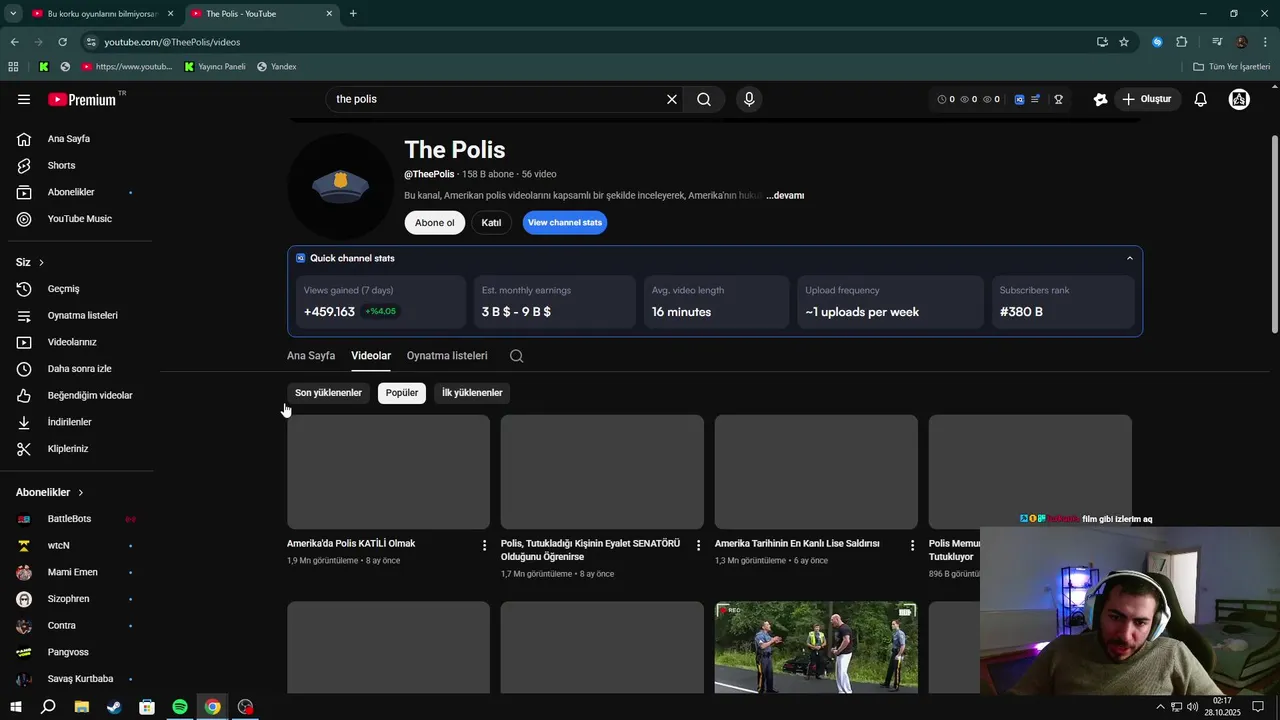
Task: Open the star-shaped icon beside Oluştur
Action: [x=1100, y=99]
